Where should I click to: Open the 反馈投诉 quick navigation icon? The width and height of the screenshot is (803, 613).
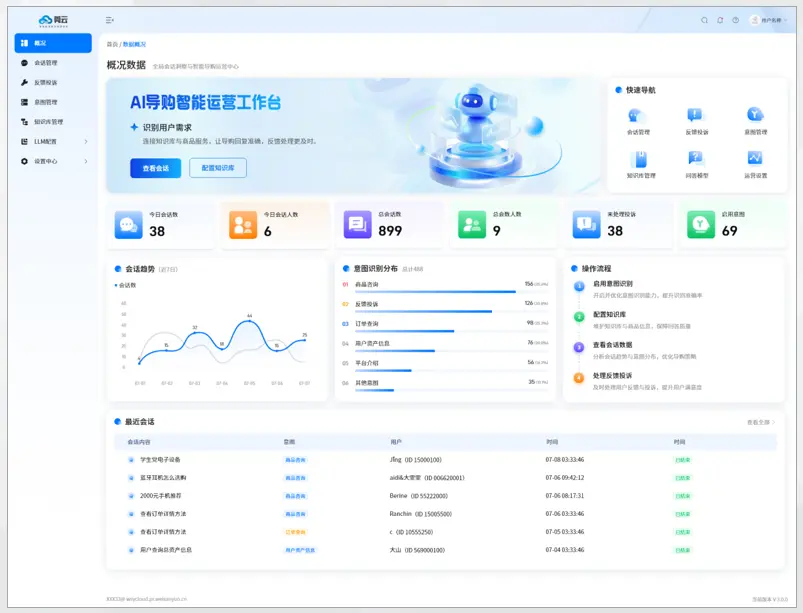(695, 116)
